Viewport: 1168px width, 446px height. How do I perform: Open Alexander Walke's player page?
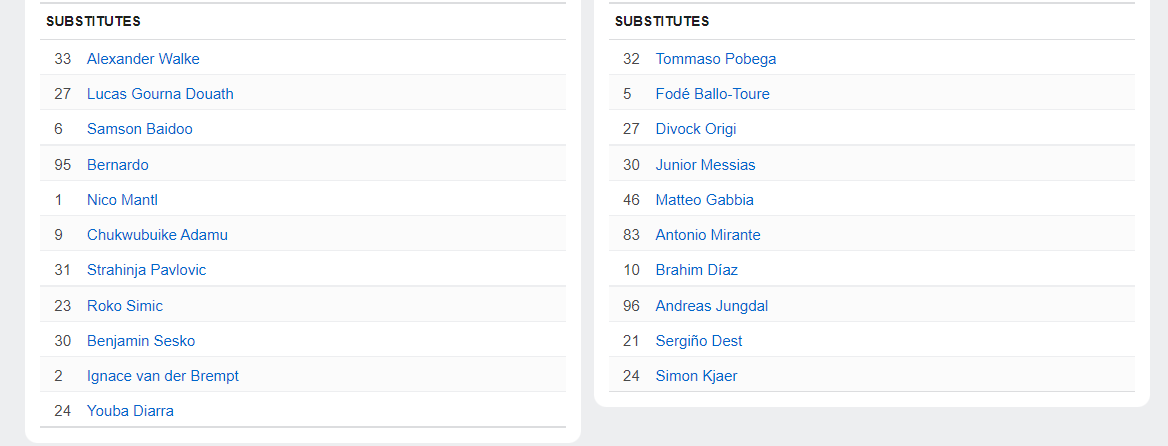pyautogui.click(x=143, y=59)
